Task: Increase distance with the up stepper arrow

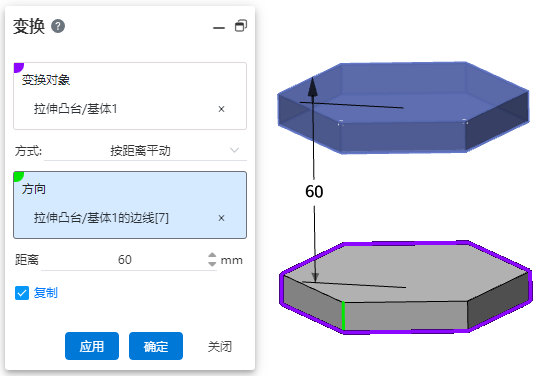Action: tap(212, 255)
